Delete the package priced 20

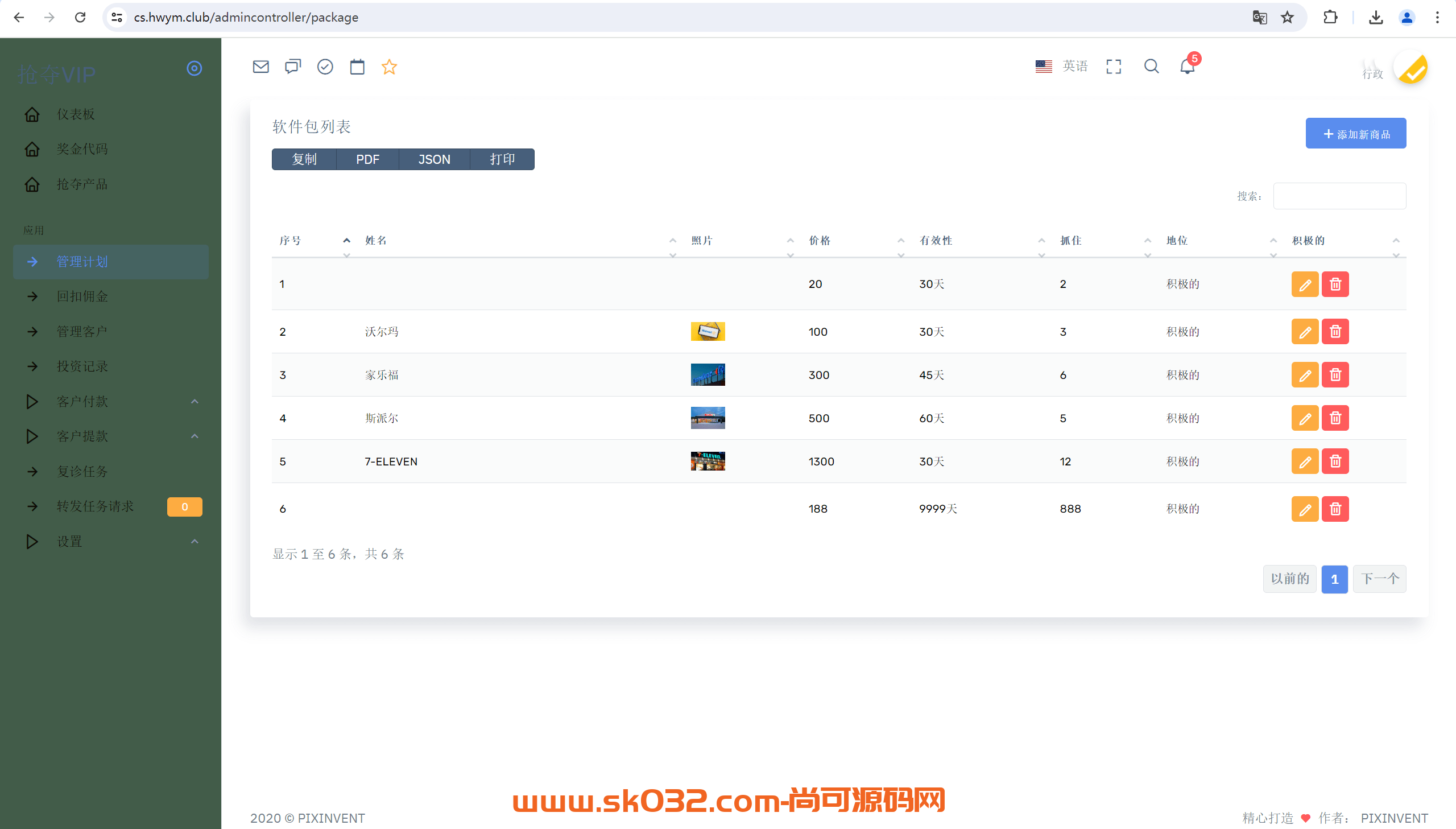pyautogui.click(x=1335, y=284)
